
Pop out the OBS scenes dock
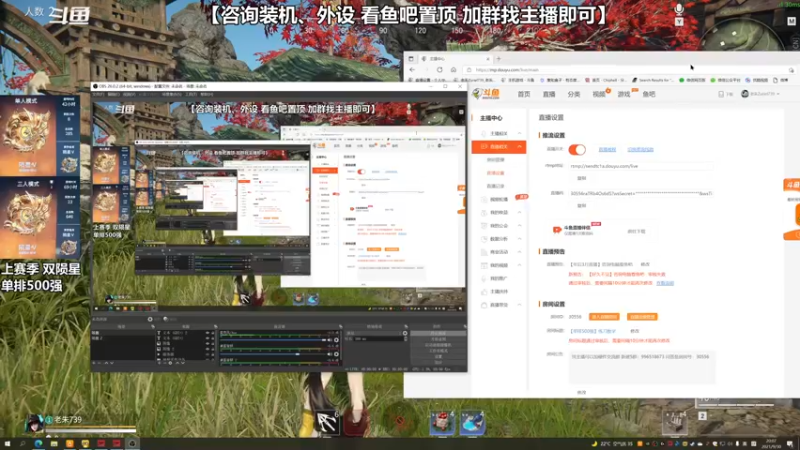point(153,327)
